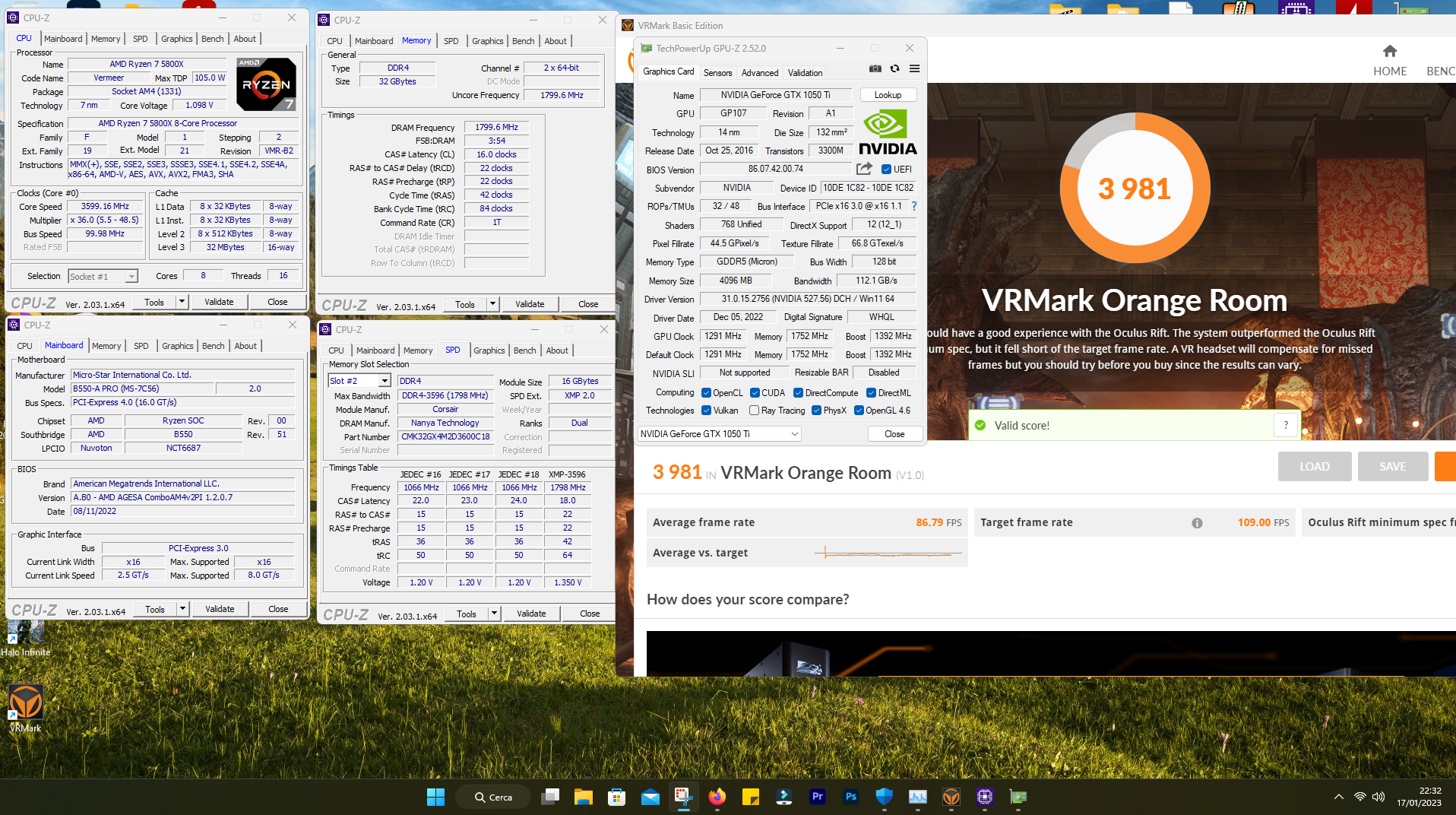
Task: Click the Close button in GPU-Z
Action: point(894,434)
